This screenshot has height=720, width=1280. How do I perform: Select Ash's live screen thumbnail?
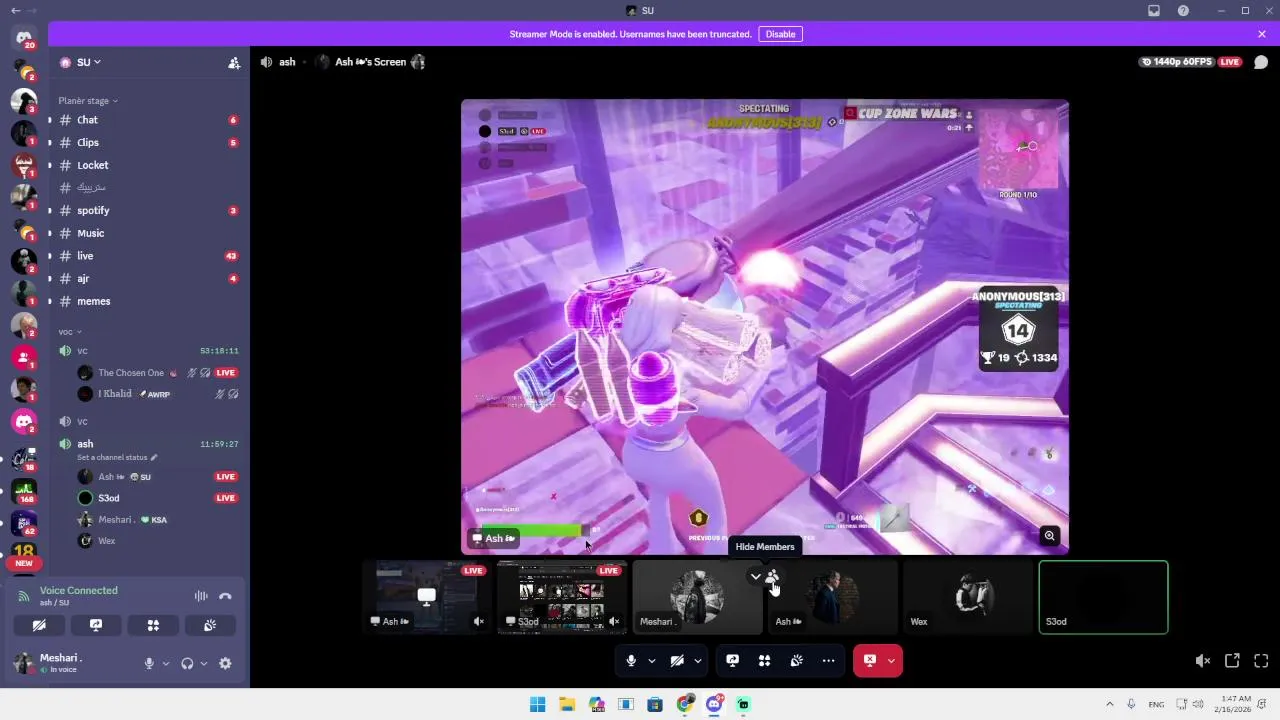pos(427,597)
